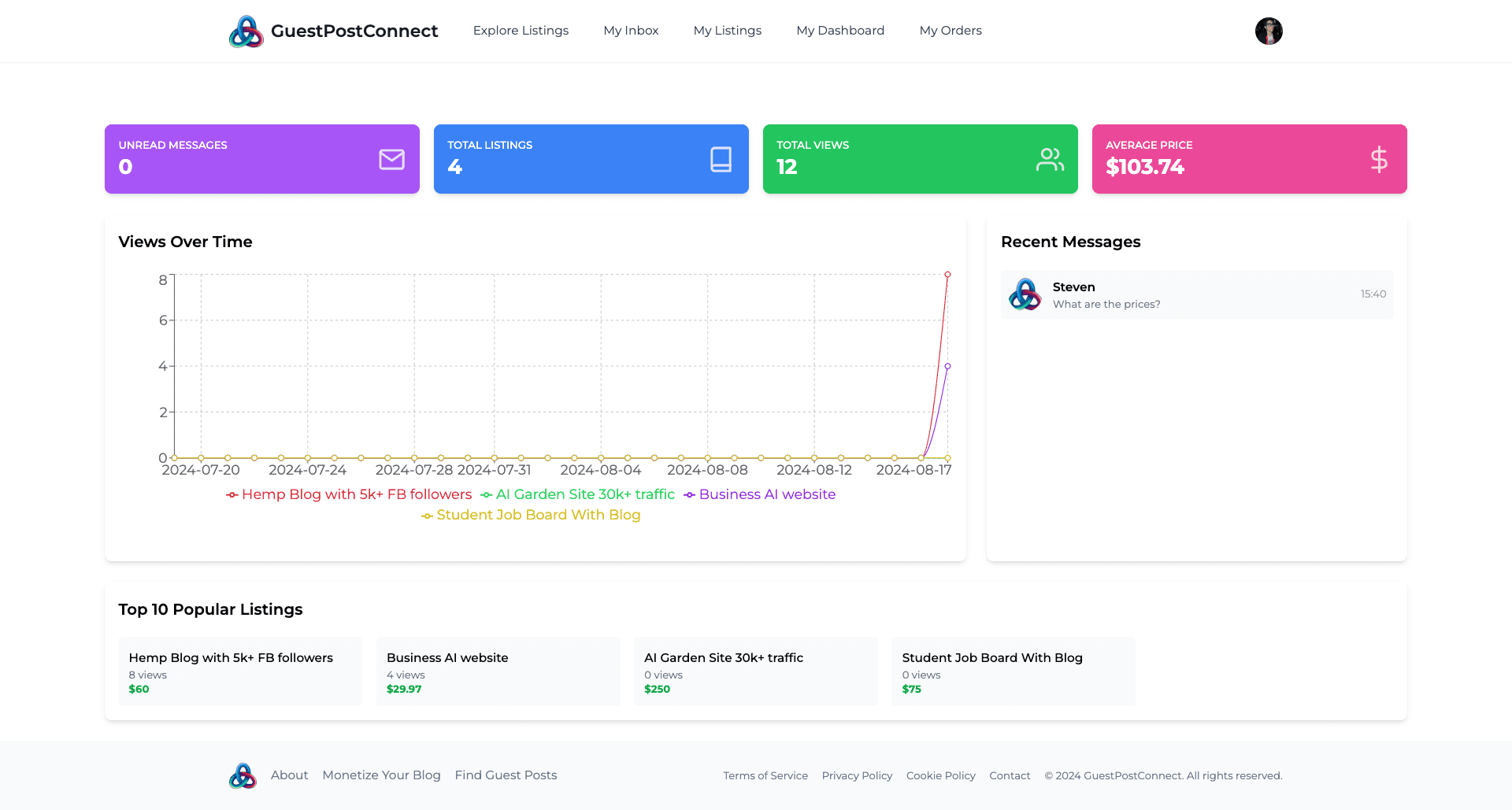
Task: Go to Explore Listings in navigation
Action: pos(521,31)
